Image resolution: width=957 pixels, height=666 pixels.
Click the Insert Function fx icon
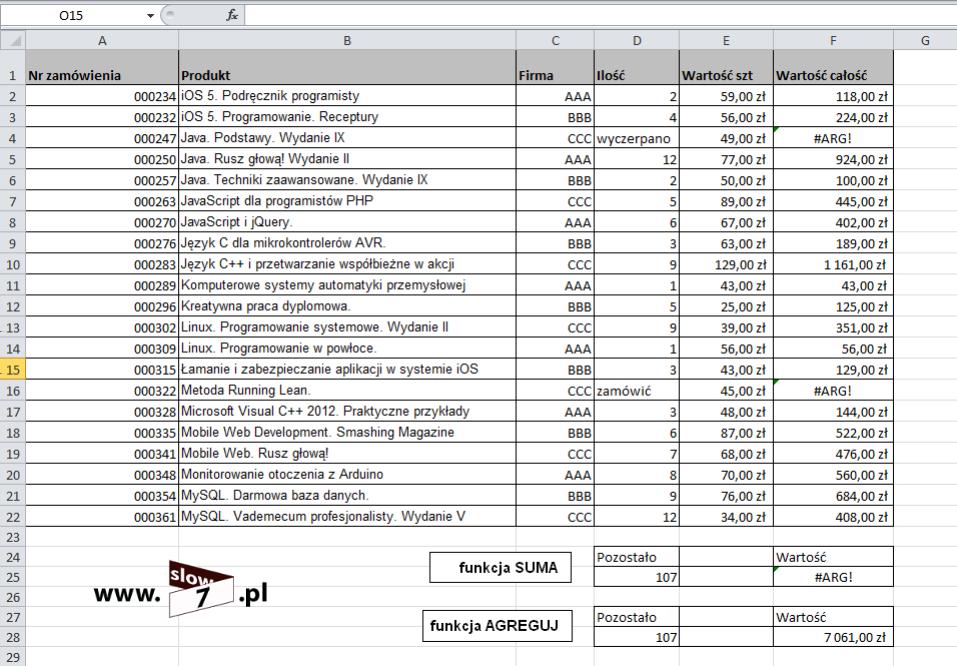[231, 15]
